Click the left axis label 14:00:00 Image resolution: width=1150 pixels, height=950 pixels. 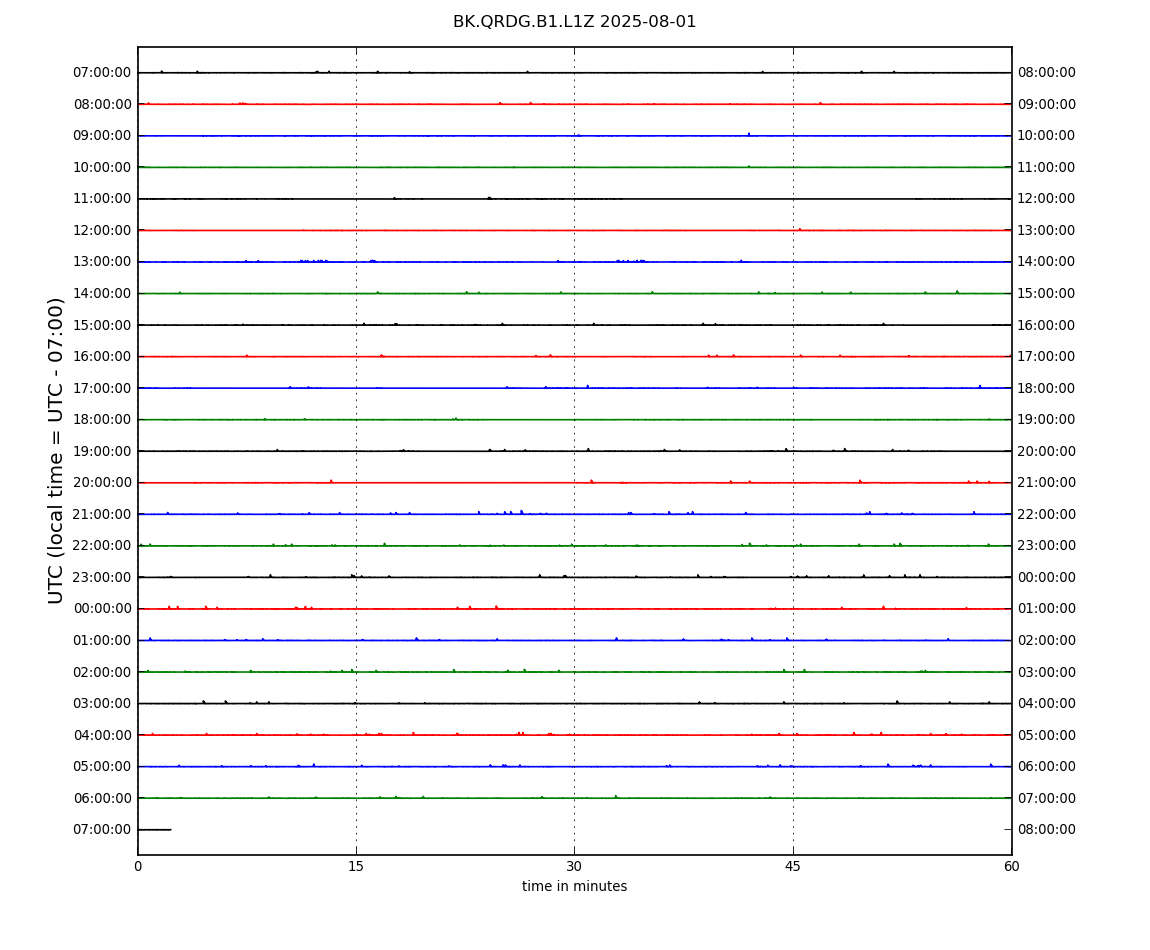(102, 293)
